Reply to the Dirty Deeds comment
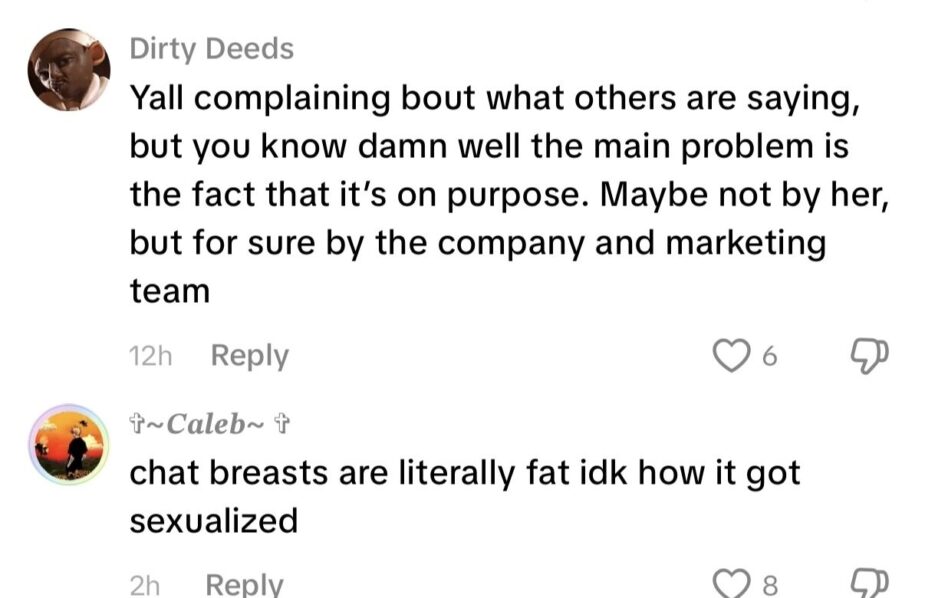 coord(250,356)
